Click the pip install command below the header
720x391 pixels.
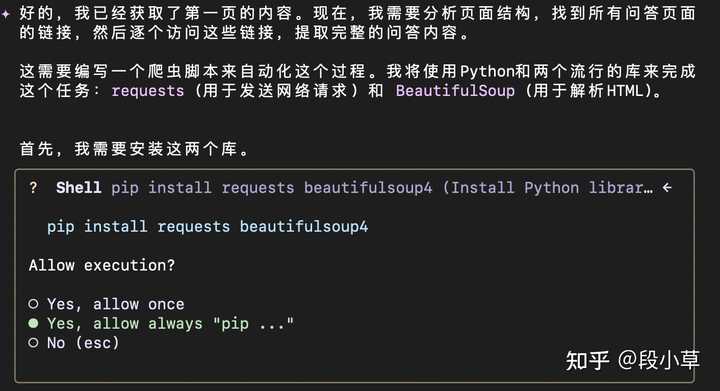(208, 227)
